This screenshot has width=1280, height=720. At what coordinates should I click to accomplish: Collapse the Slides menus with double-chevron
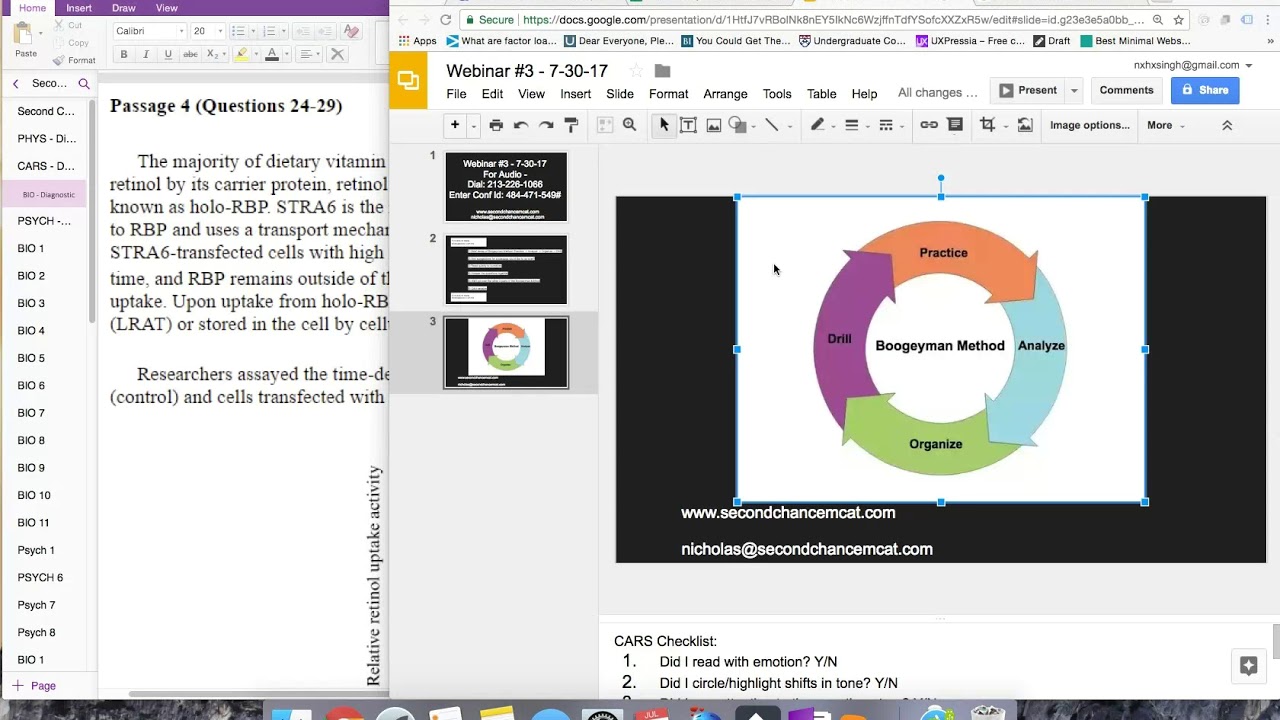[1227, 125]
